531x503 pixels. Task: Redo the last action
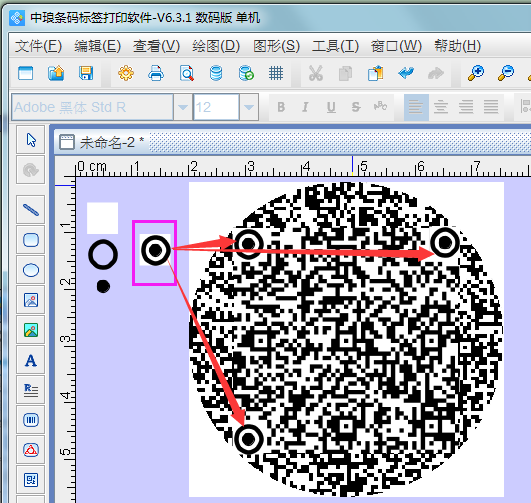click(436, 73)
